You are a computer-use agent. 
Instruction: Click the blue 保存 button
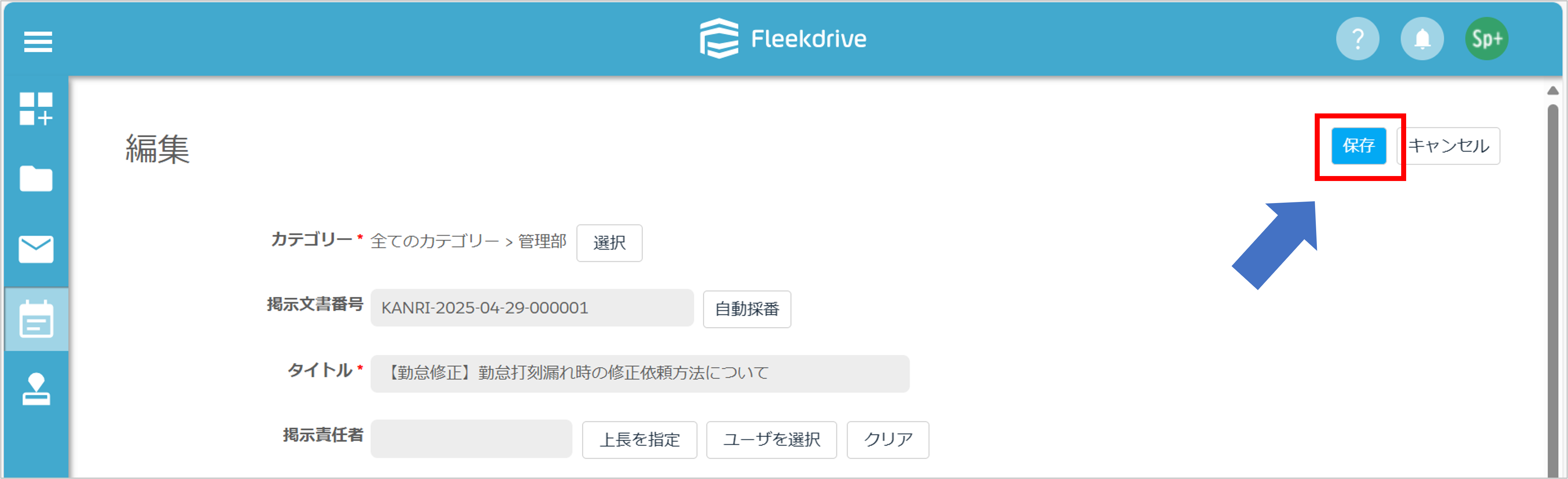click(x=1358, y=146)
